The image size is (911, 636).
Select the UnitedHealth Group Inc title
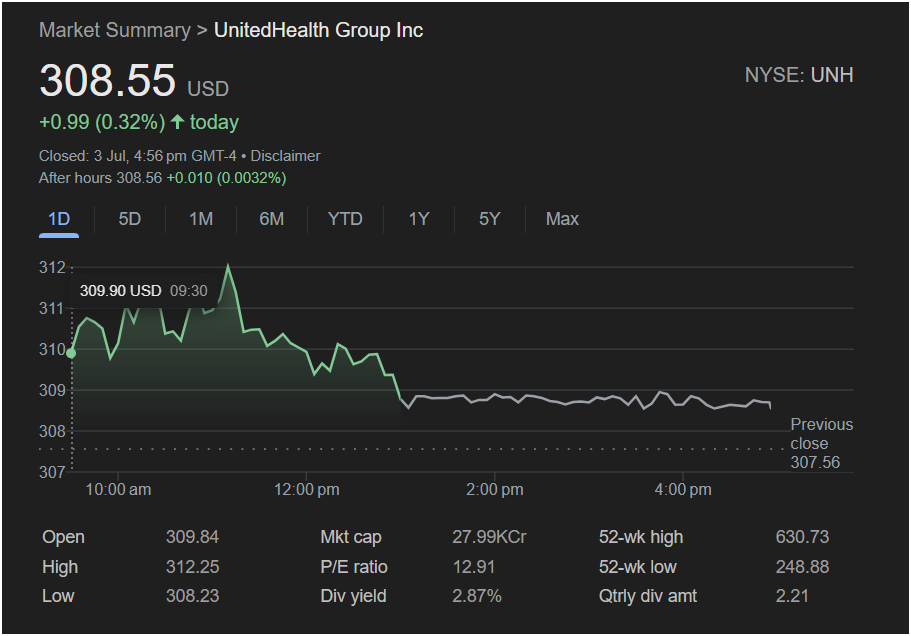(x=318, y=30)
